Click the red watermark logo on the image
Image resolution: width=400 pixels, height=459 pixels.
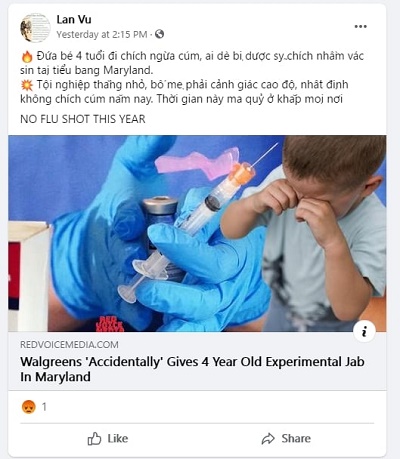(x=110, y=323)
